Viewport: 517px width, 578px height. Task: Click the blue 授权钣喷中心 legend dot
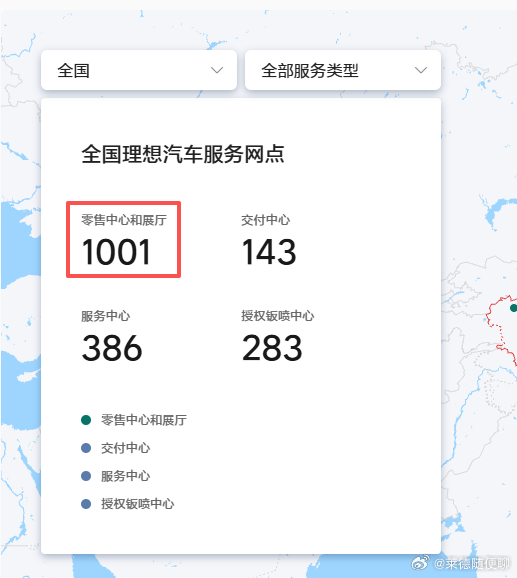(x=86, y=504)
